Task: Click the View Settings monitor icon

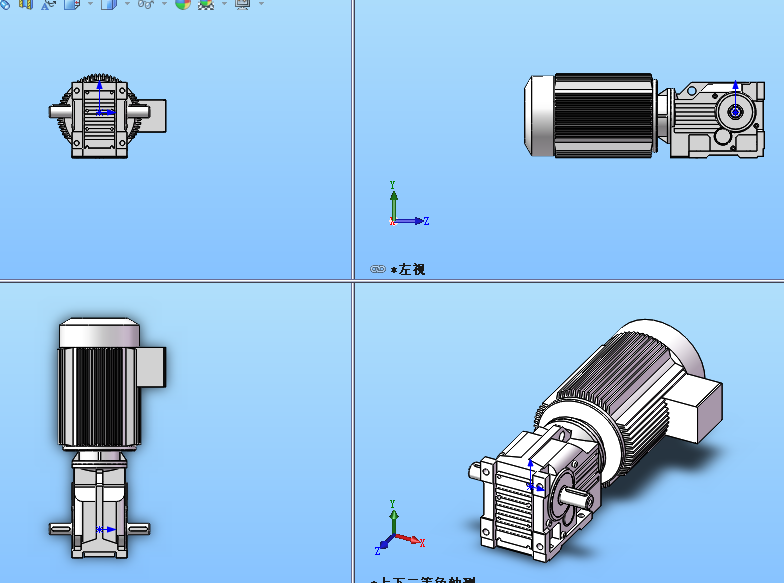Action: pyautogui.click(x=242, y=4)
